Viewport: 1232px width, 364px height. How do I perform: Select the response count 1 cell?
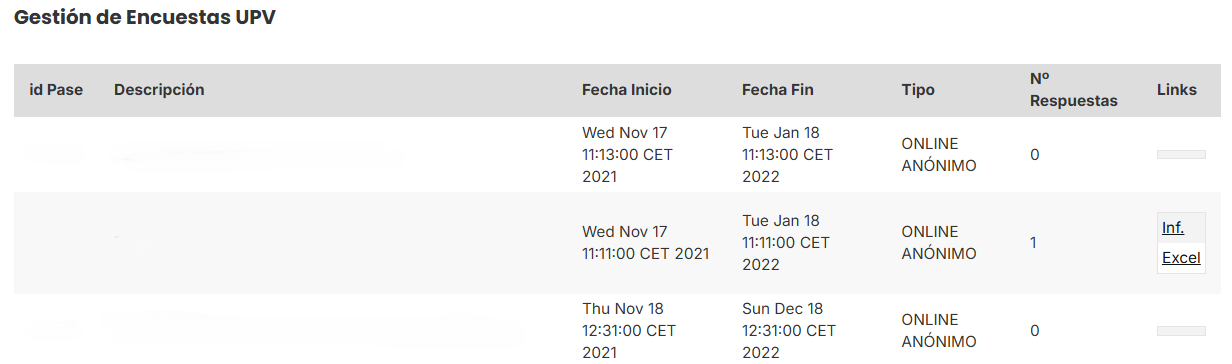tap(1034, 243)
